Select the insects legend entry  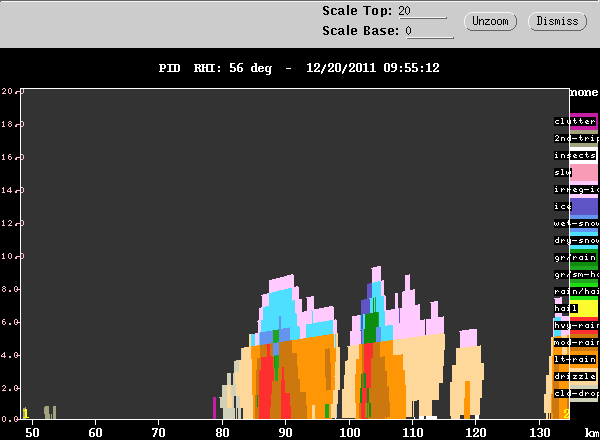click(575, 155)
